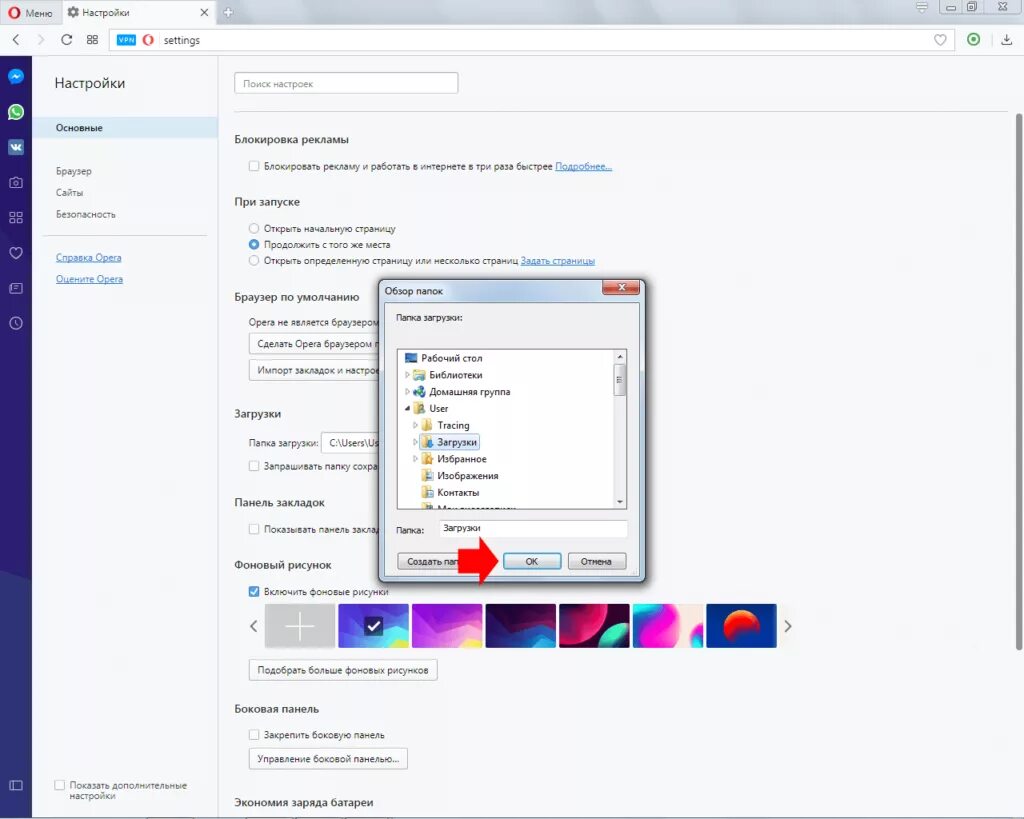Viewport: 1024px width, 819px height.
Task: Open personal news in sidebar
Action: tap(16, 288)
